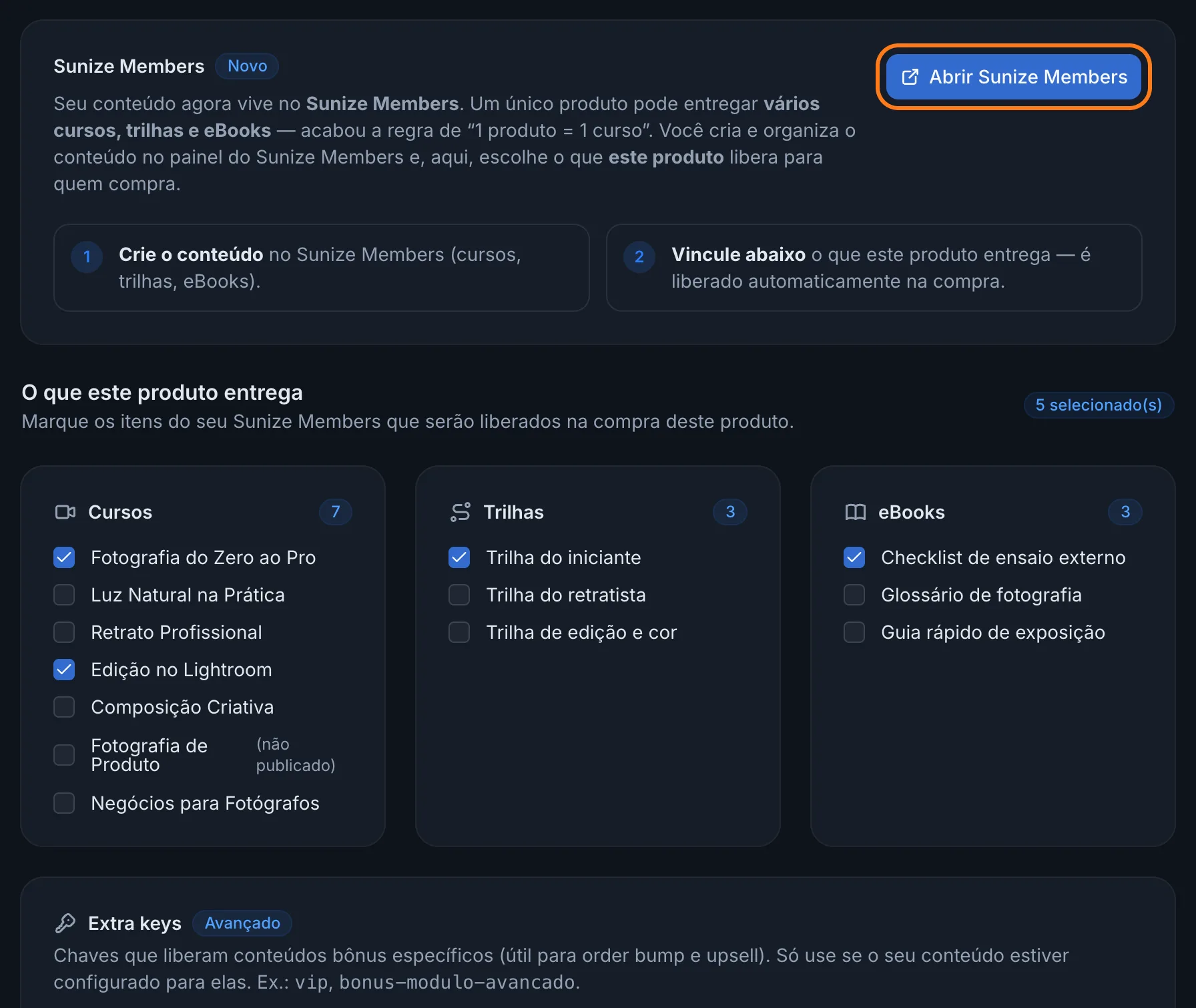Click the Avançado badge next to Extra keys
Screen dimensions: 1196x1008
242,923
